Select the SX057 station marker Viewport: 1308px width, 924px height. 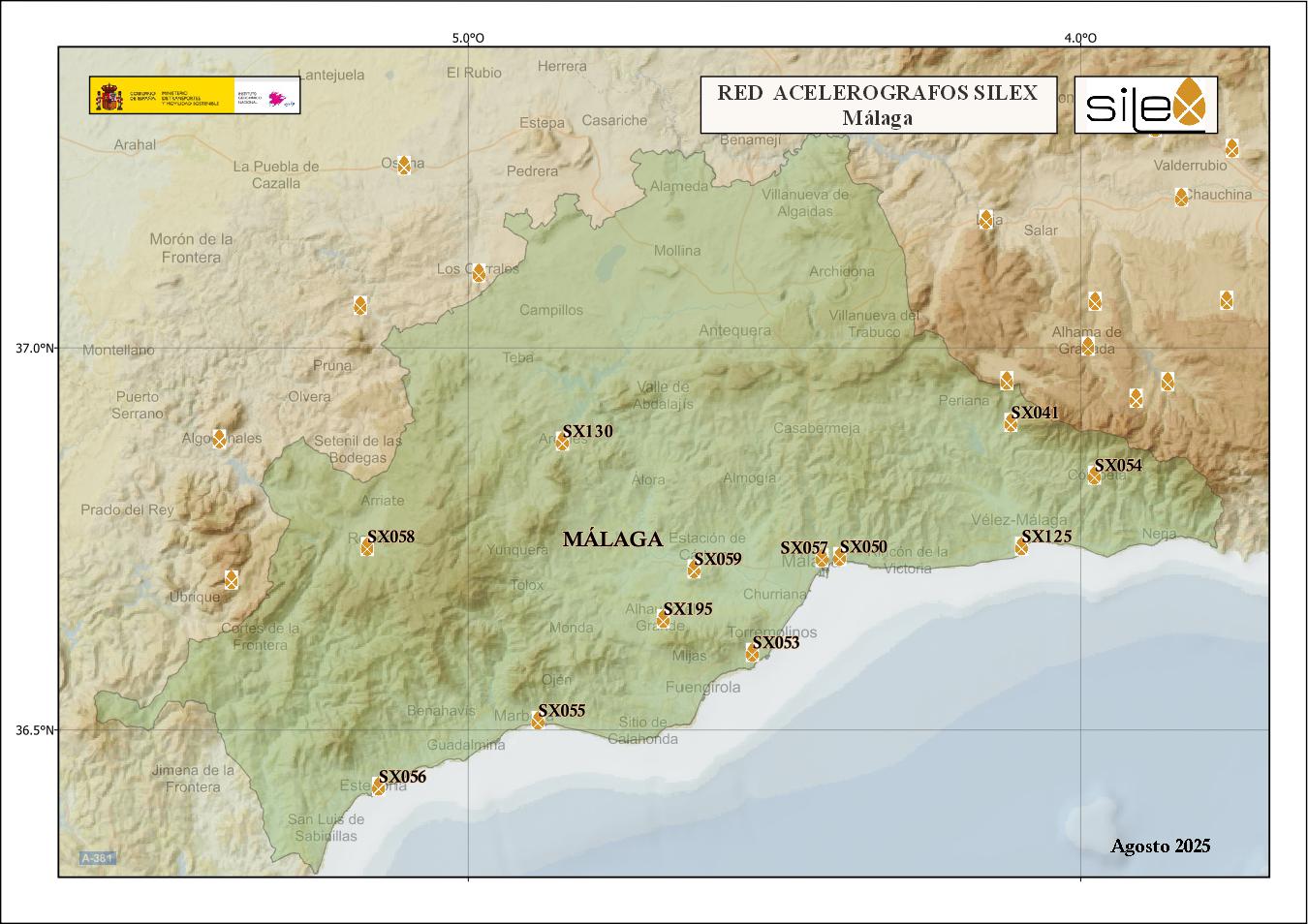point(822,559)
